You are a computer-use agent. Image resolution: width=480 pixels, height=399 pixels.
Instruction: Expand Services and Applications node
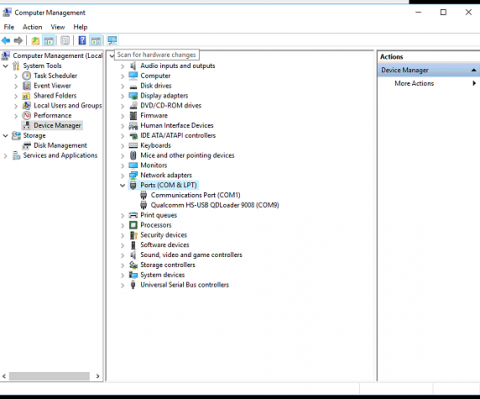pyautogui.click(x=5, y=156)
